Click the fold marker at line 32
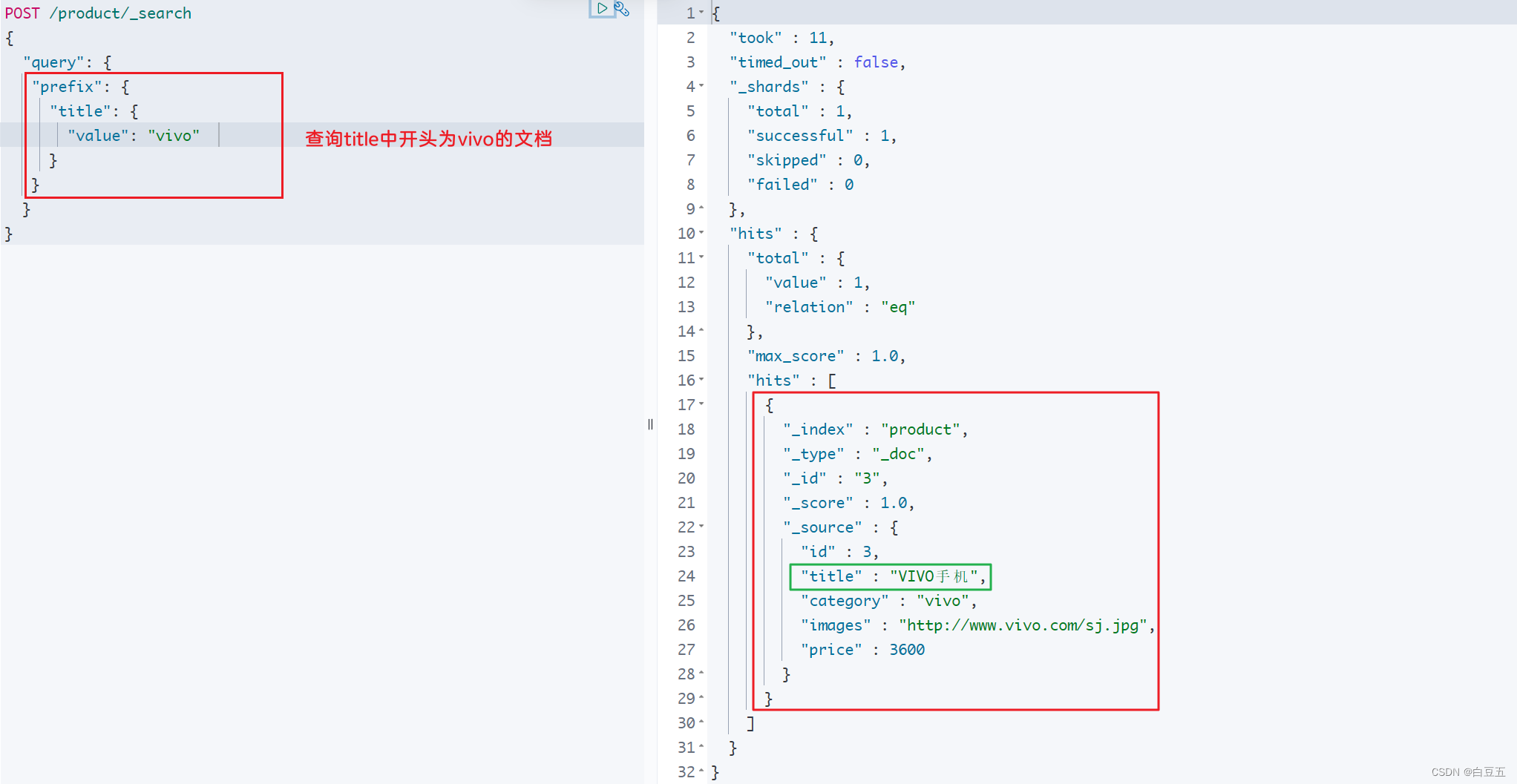Screen dimensions: 1517x784 (x=701, y=771)
